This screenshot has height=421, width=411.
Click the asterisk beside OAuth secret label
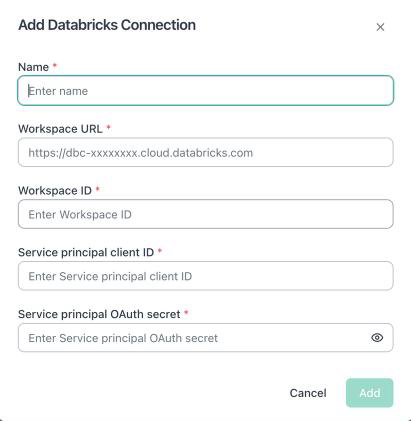[186, 312]
